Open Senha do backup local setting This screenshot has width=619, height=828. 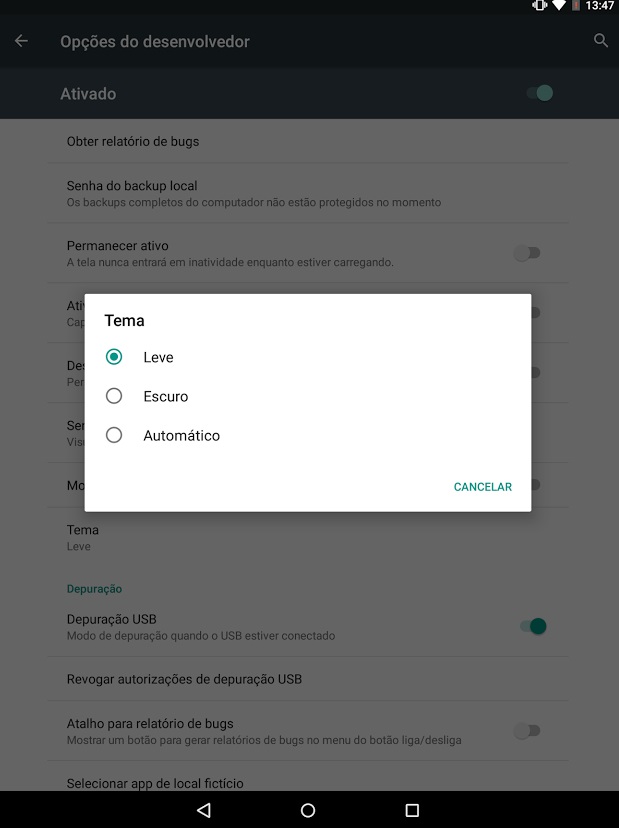tap(308, 193)
